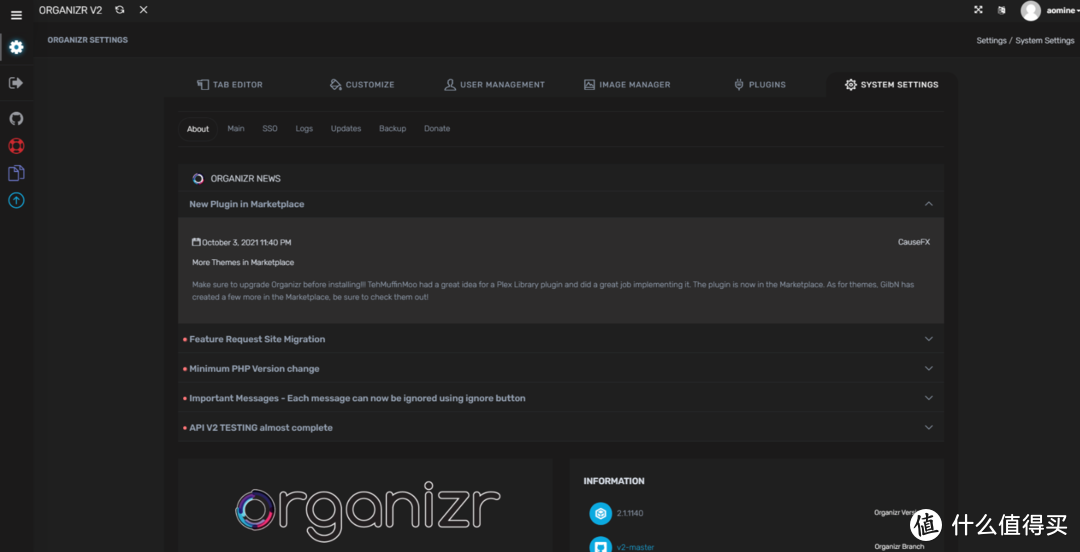Open the settings gear in the sidebar
Image resolution: width=1080 pixels, height=552 pixels.
click(16, 47)
